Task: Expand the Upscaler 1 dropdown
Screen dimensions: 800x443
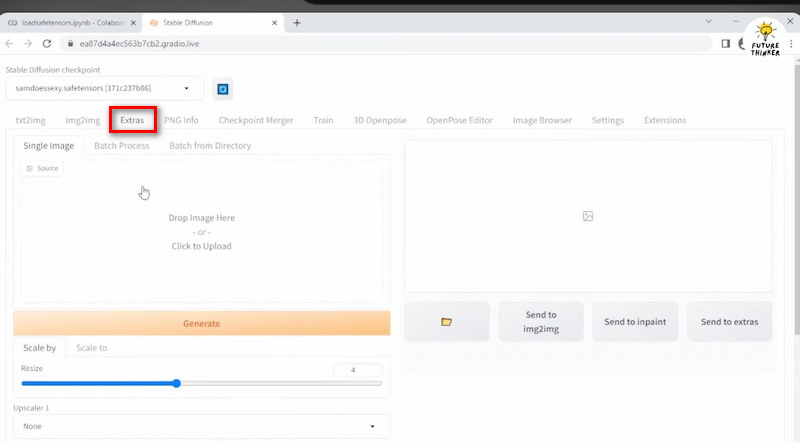Action: tap(202, 426)
